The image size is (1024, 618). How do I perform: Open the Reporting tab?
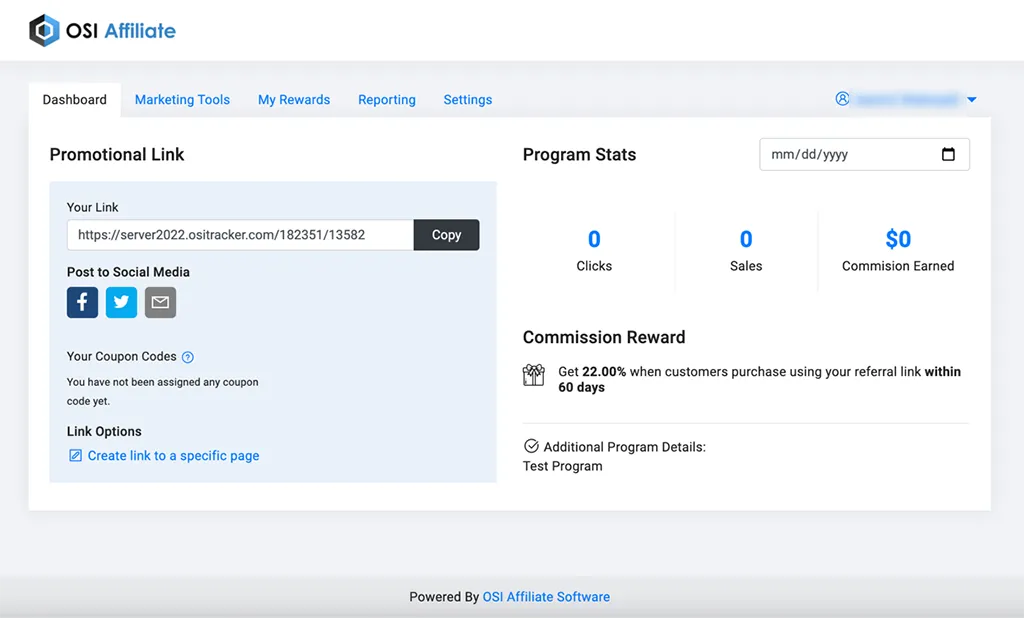click(x=387, y=99)
